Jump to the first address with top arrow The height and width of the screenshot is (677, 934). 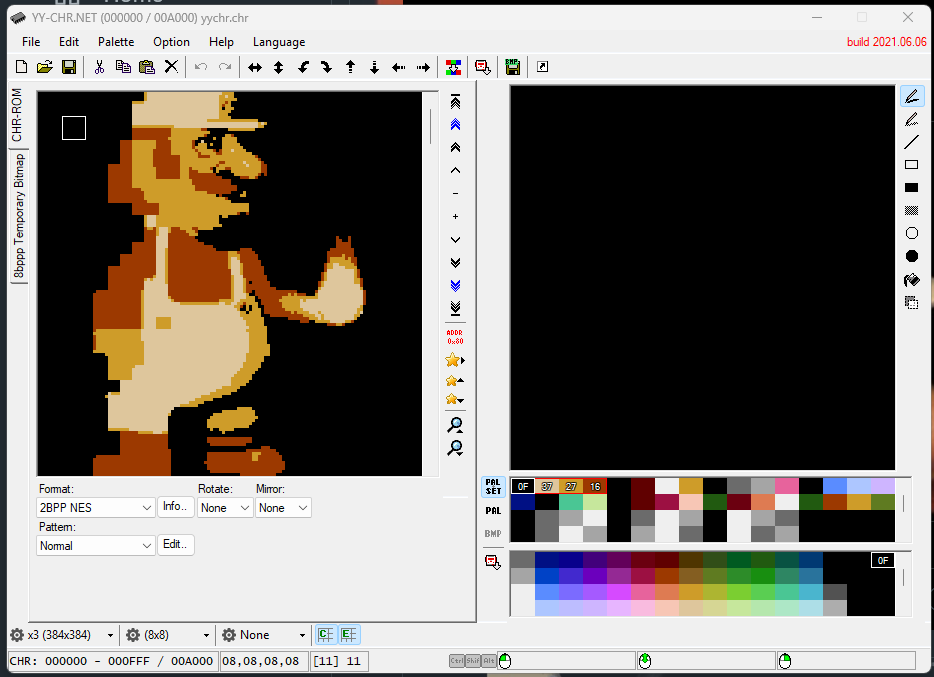[456, 102]
